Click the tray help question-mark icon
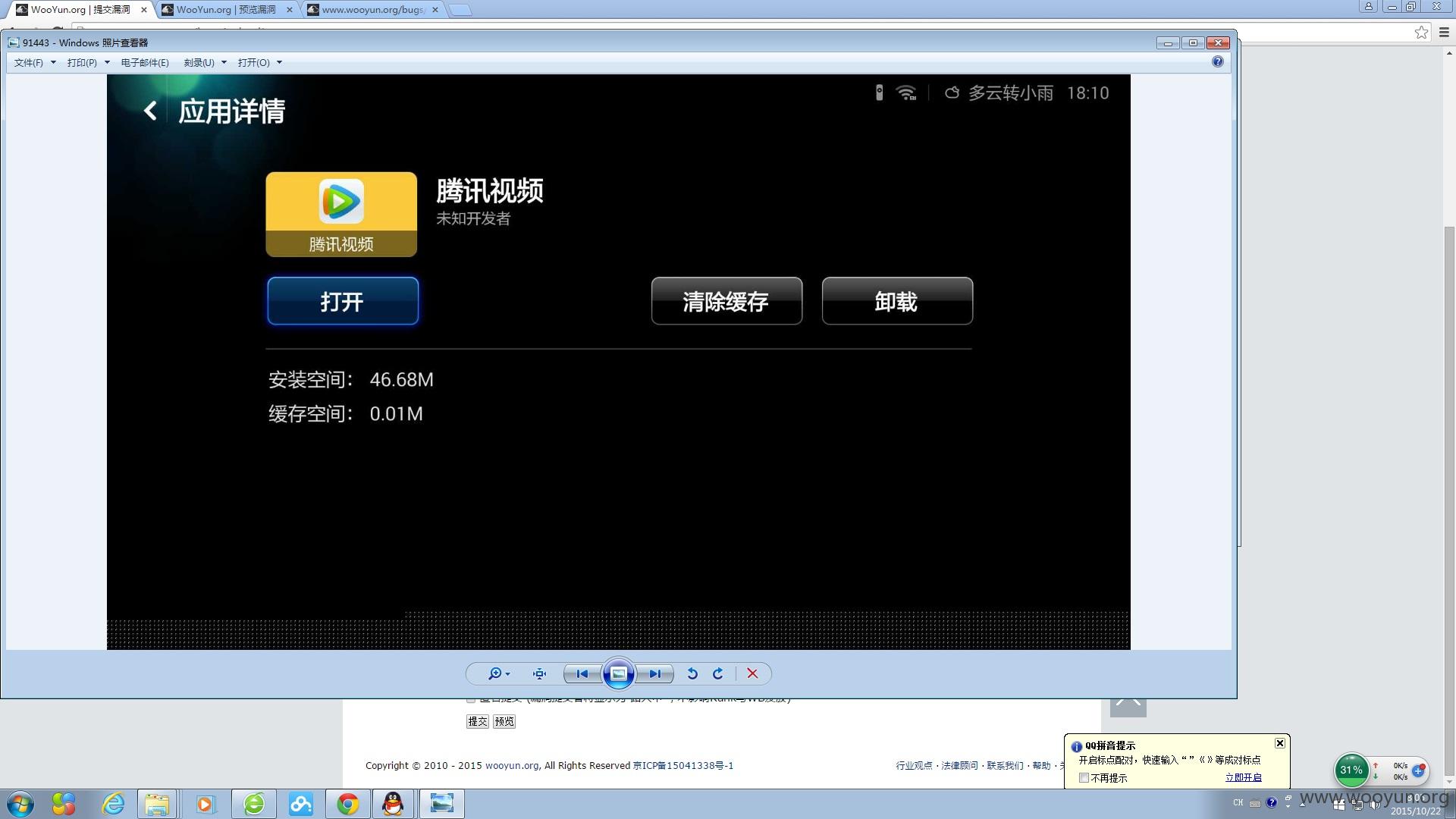Viewport: 1456px width, 819px height. tap(1272, 802)
